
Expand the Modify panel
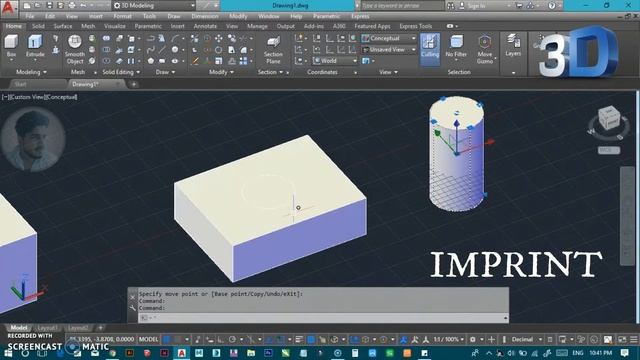[221, 72]
